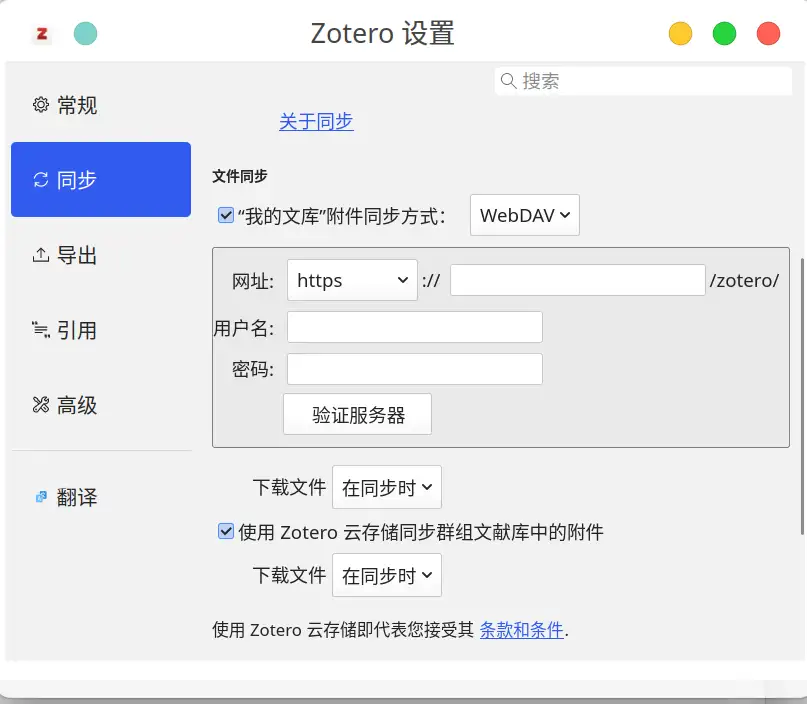Open the 条款和条件 link
Screen dimensions: 807x704
coord(521,630)
